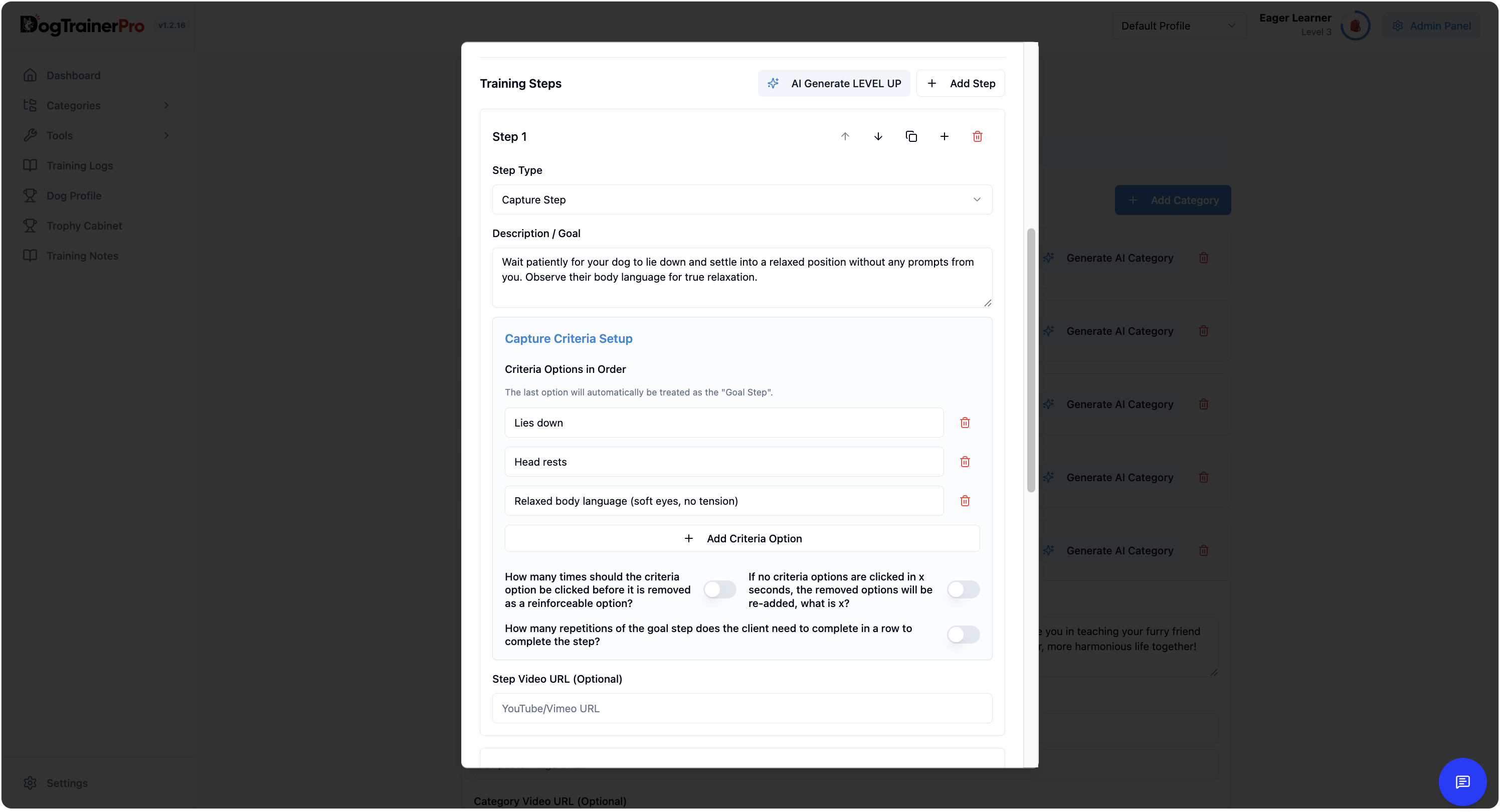Click the Trophy Cabinet trophy icon

click(30, 226)
